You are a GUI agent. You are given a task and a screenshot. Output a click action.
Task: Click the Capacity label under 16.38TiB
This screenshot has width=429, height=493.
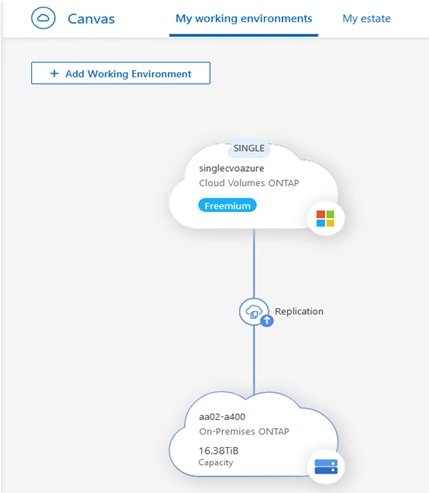216,463
